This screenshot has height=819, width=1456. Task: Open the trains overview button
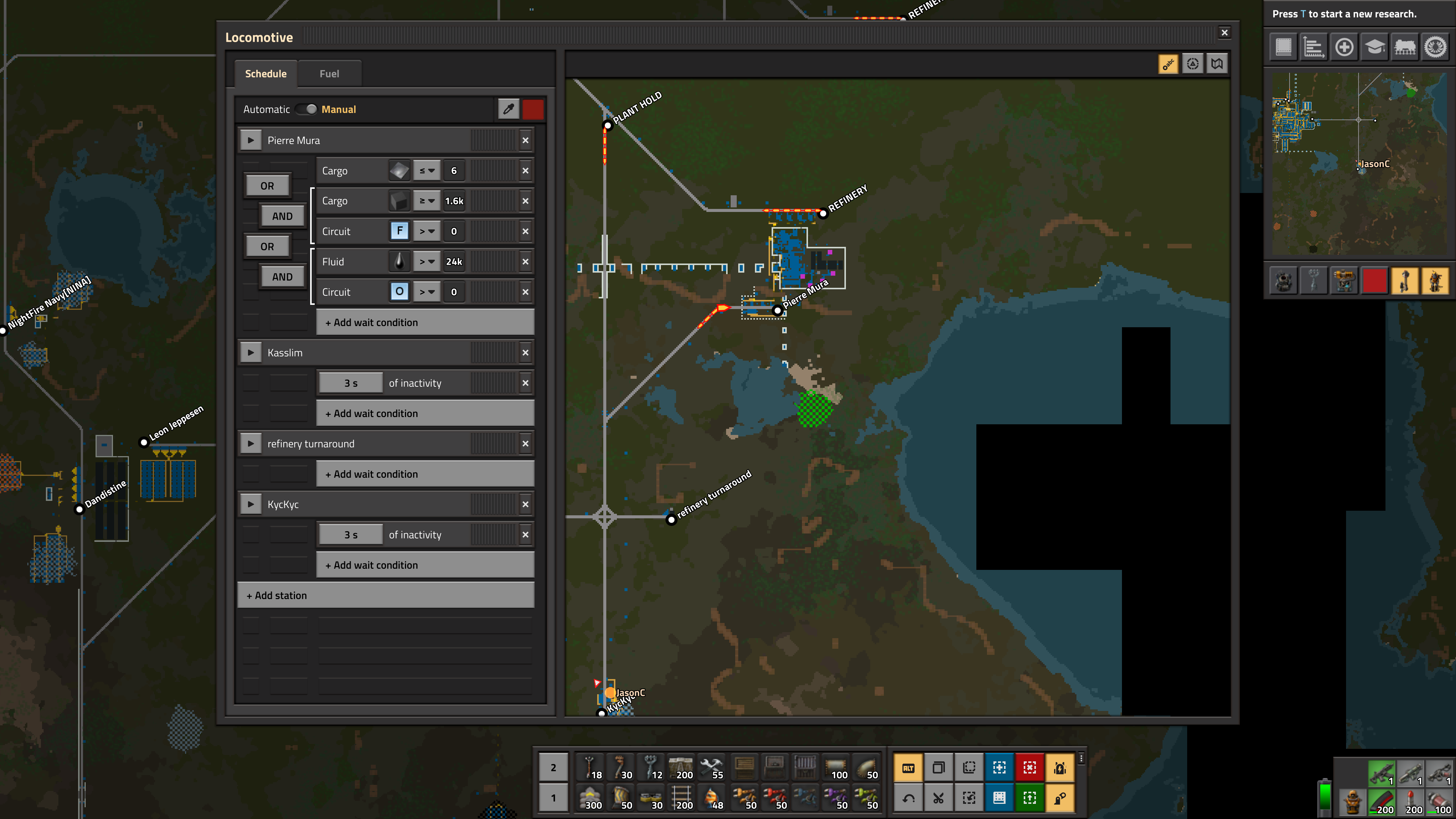[x=1404, y=47]
